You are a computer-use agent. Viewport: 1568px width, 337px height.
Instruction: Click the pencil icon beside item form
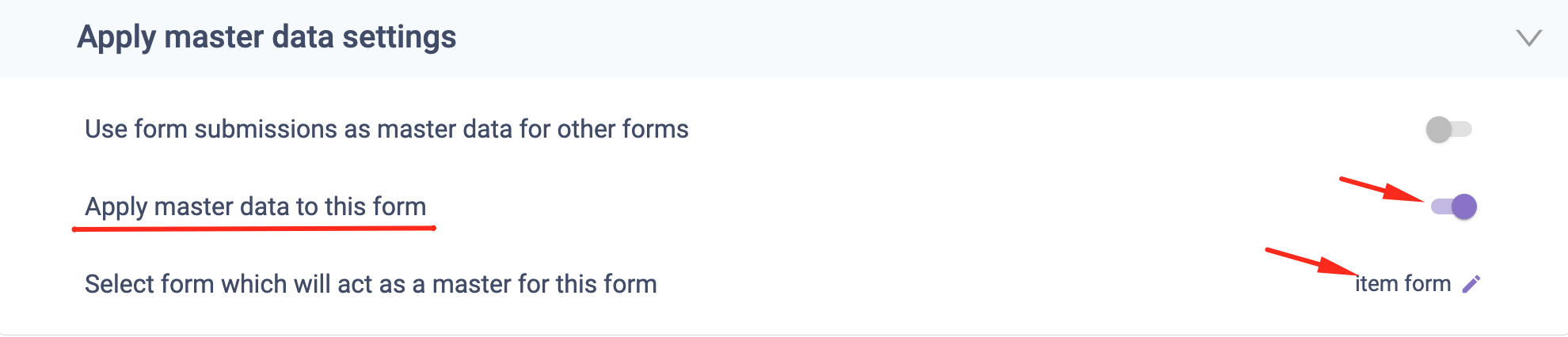[x=1471, y=284]
